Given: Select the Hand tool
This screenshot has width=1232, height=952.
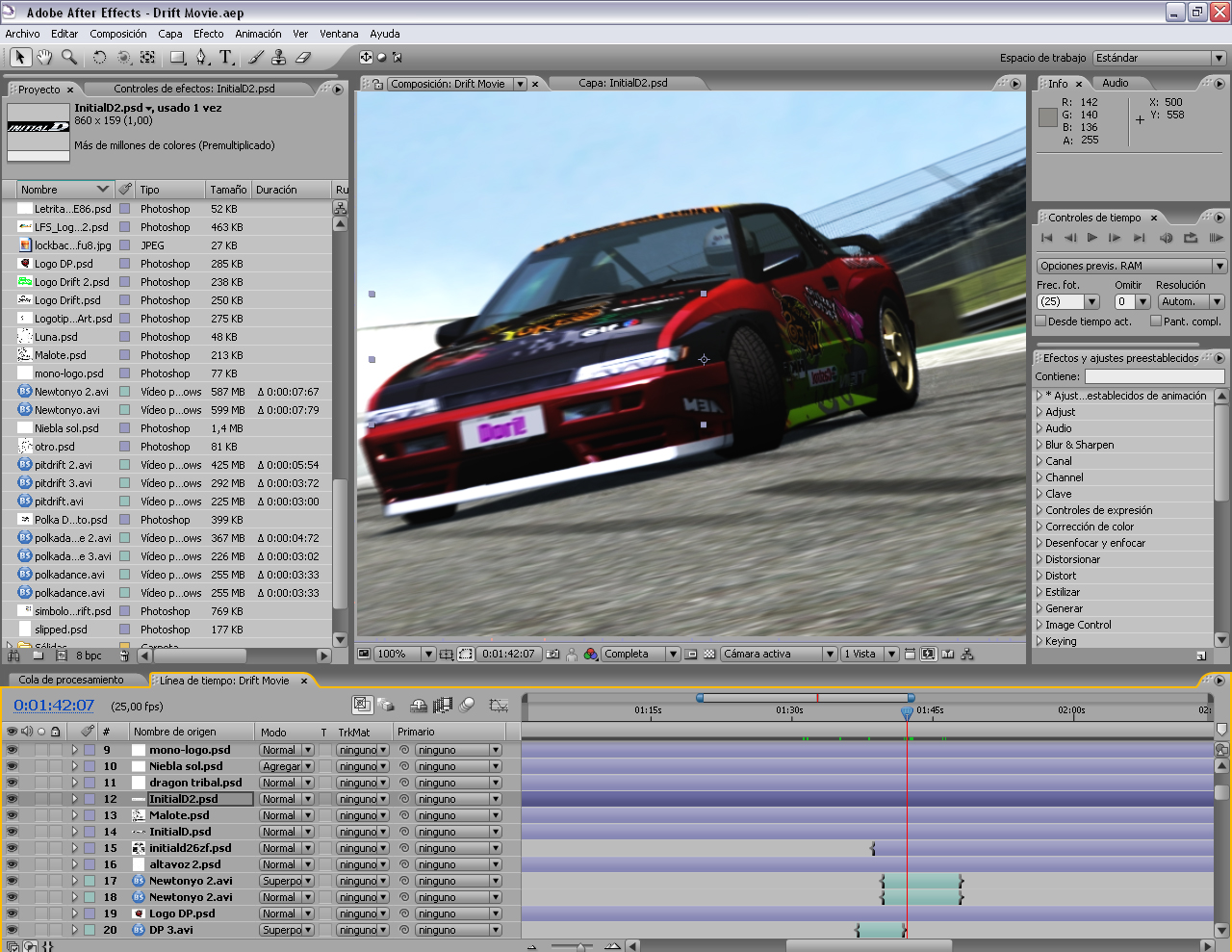Looking at the screenshot, I should (x=44, y=58).
